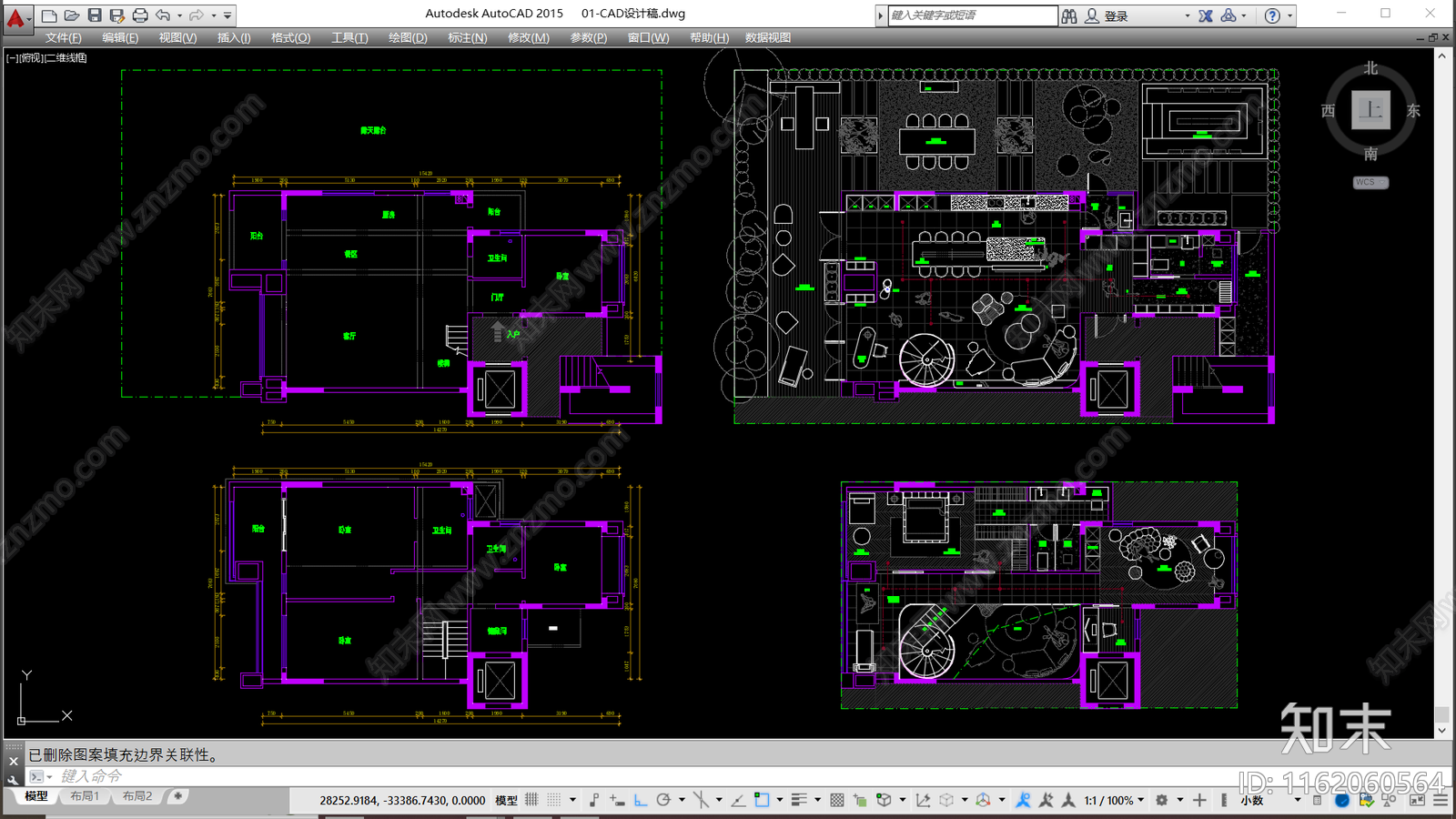Open the 帮助(H) menu
Viewport: 1456px width, 819px height.
click(x=709, y=37)
